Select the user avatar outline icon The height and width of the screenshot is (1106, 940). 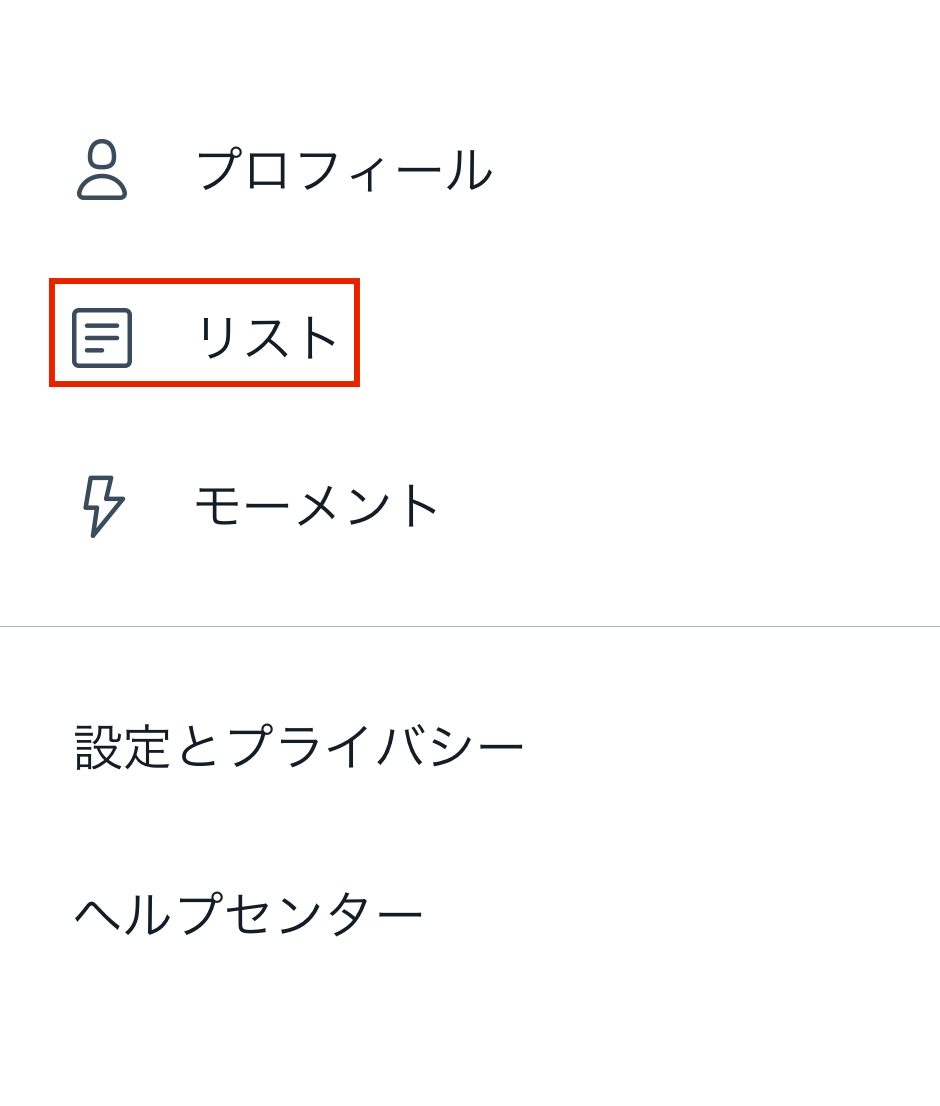coord(102,169)
